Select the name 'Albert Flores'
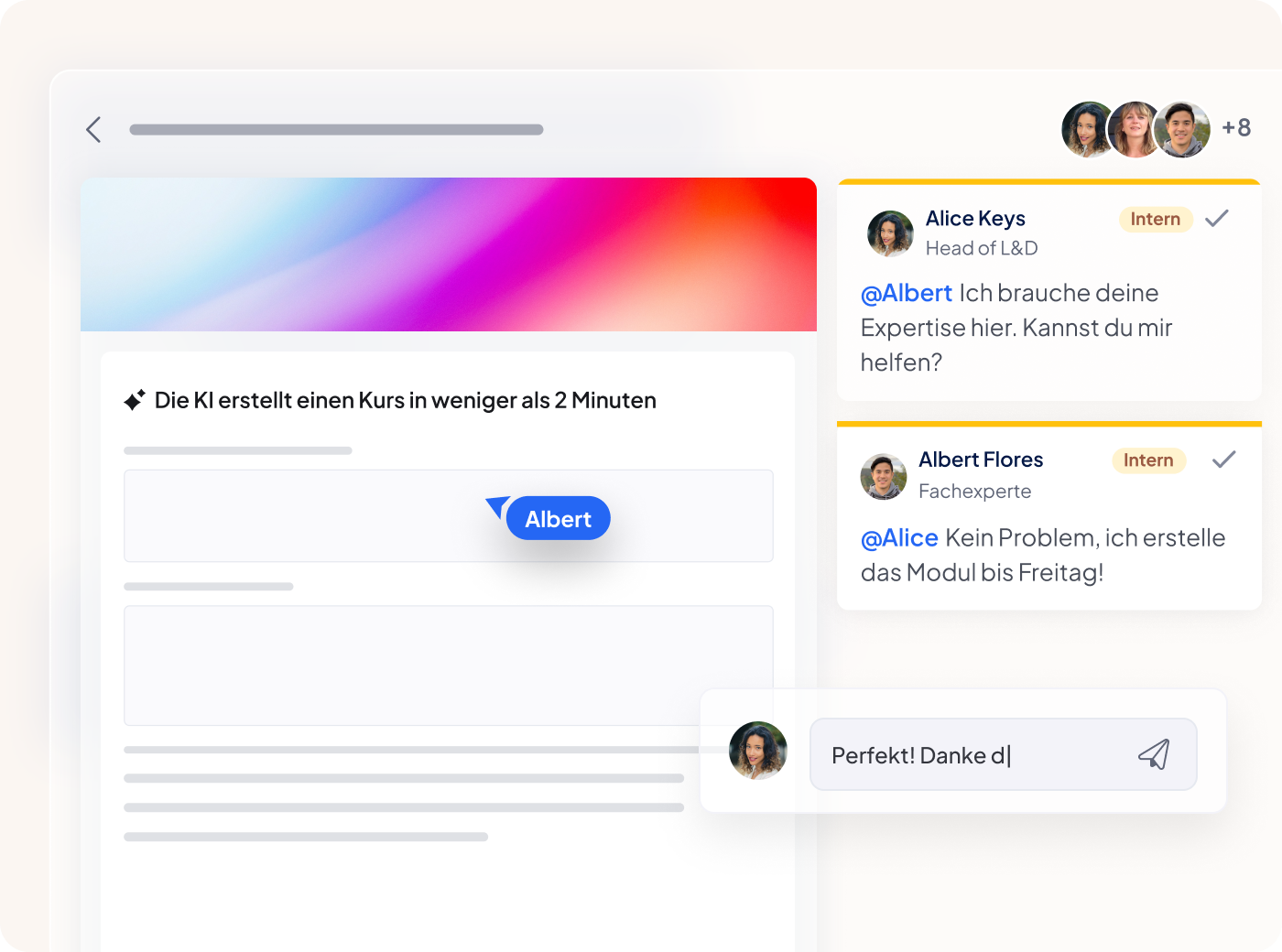The image size is (1282, 952). tap(981, 460)
